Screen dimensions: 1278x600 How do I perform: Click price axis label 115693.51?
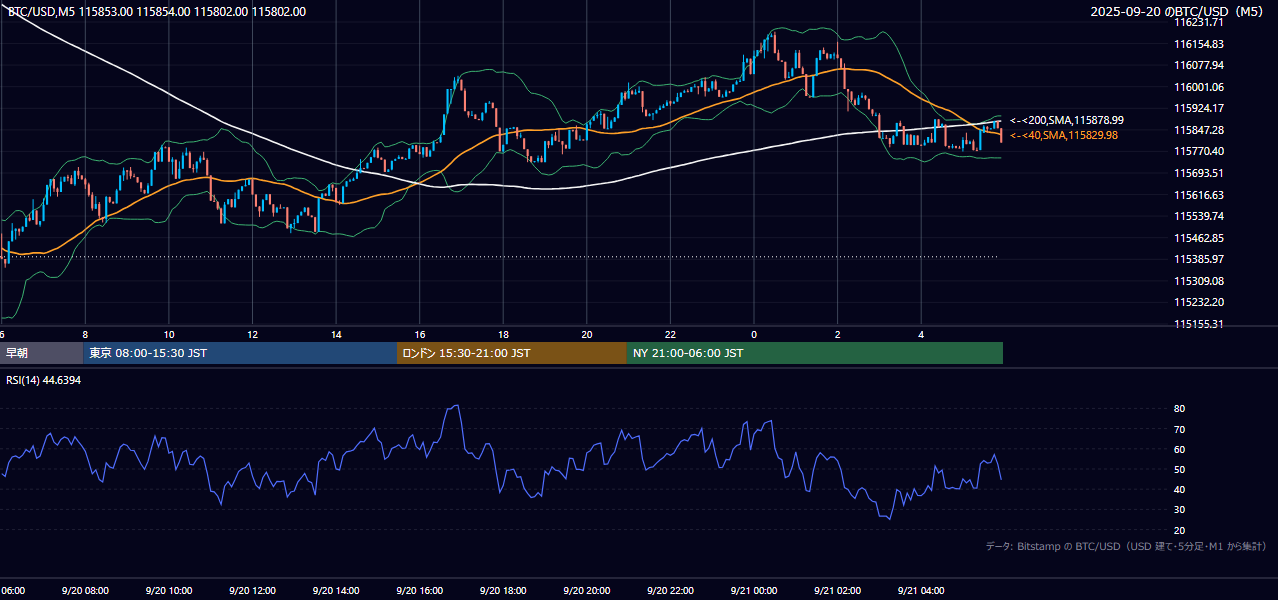coord(1199,173)
